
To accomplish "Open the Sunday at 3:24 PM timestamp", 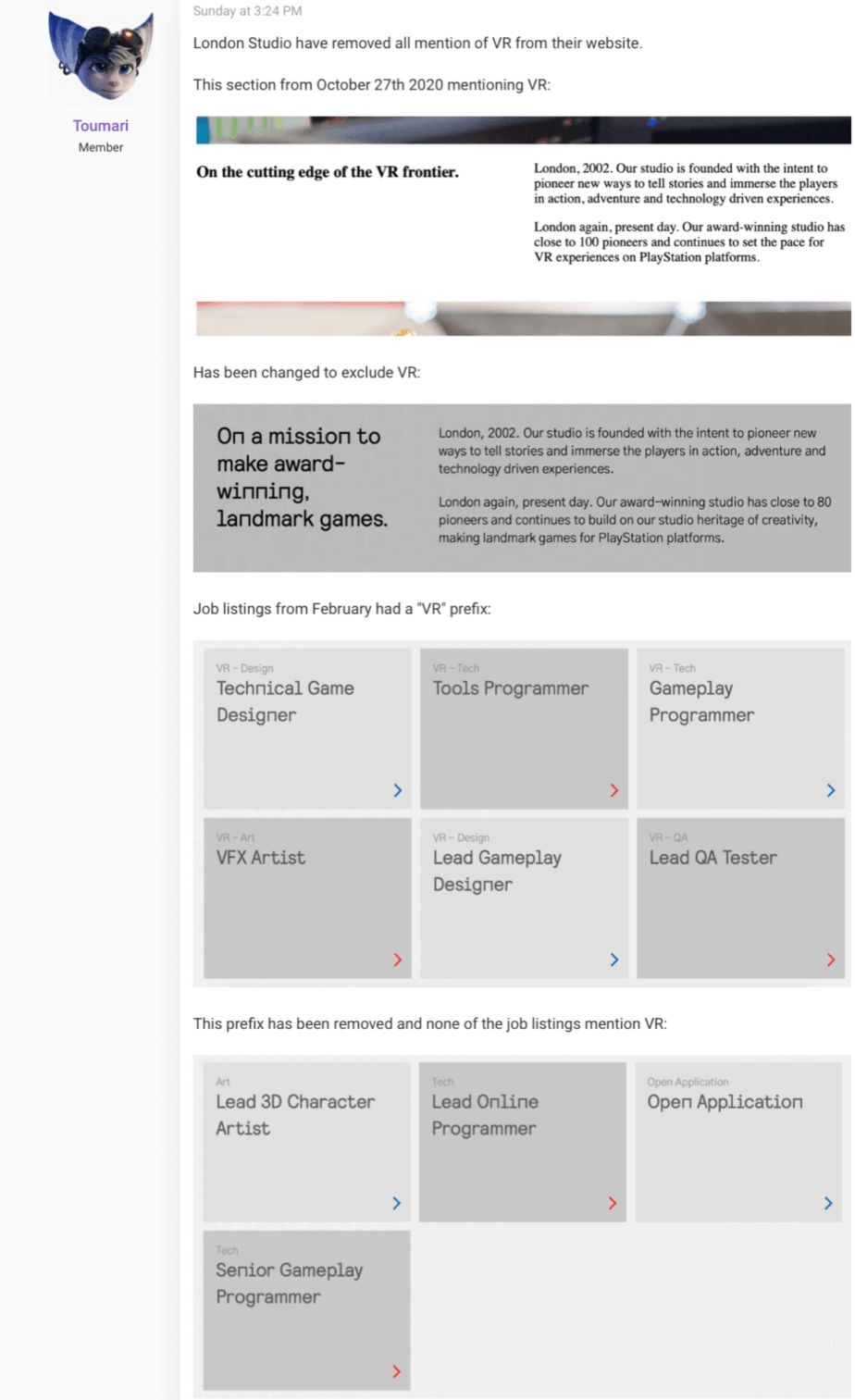I will tap(247, 11).
